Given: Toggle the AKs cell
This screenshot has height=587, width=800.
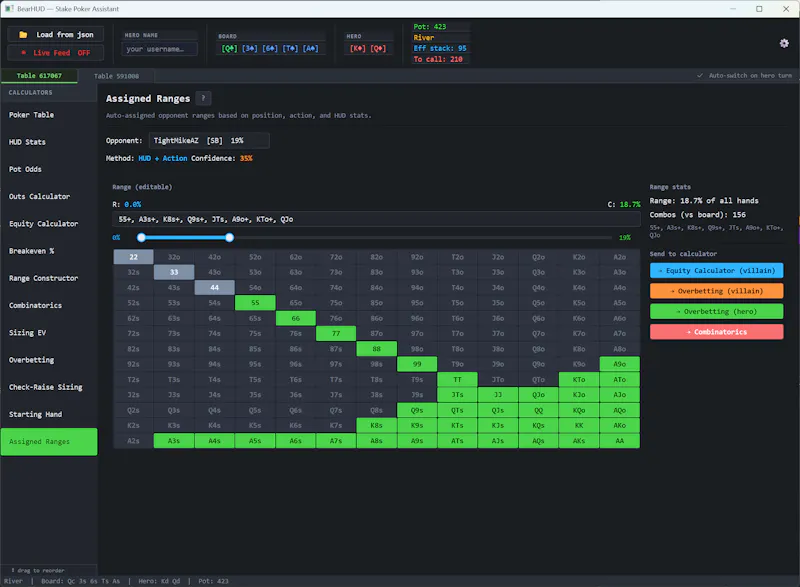Looking at the screenshot, I should (x=579, y=441).
